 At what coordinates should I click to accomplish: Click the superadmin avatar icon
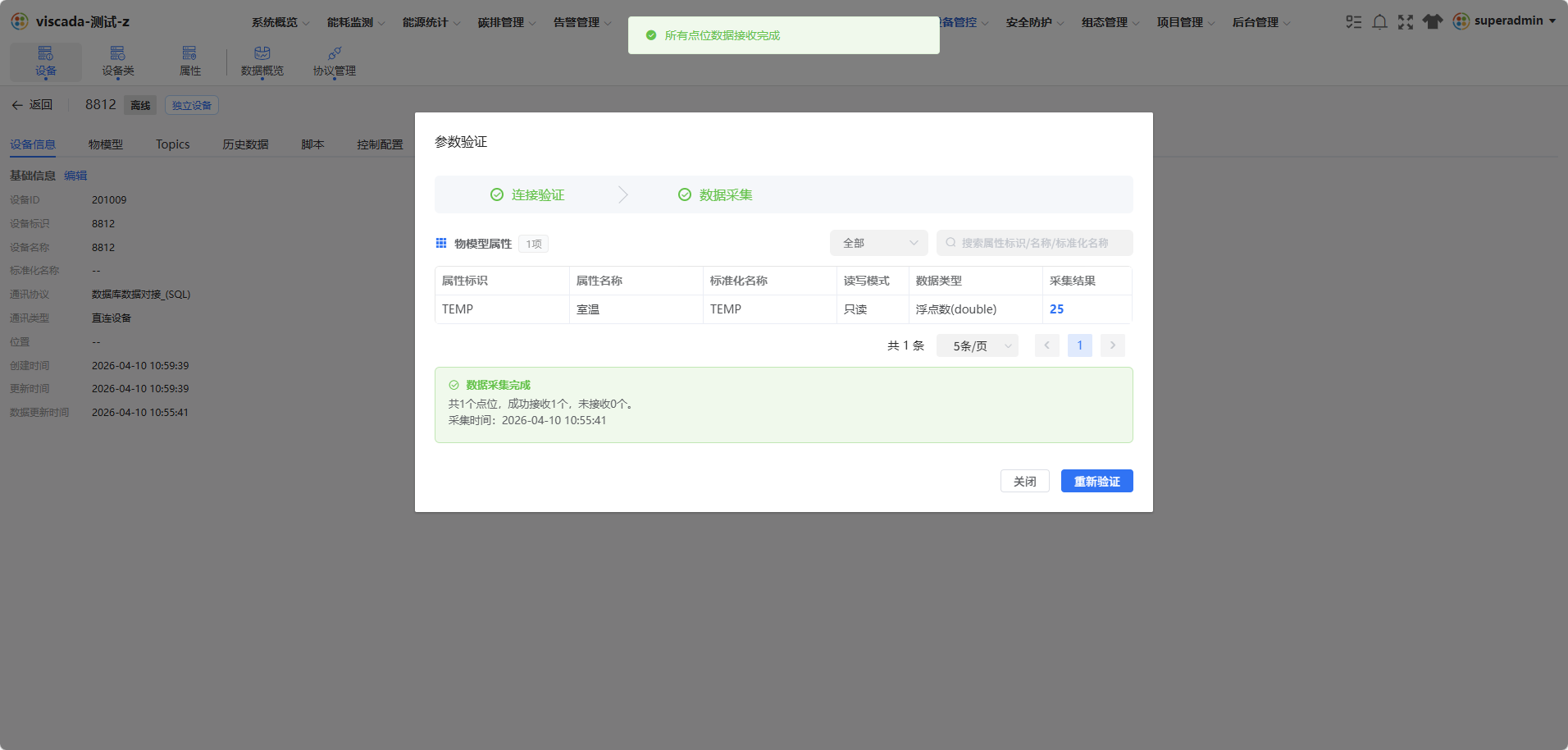(1461, 21)
